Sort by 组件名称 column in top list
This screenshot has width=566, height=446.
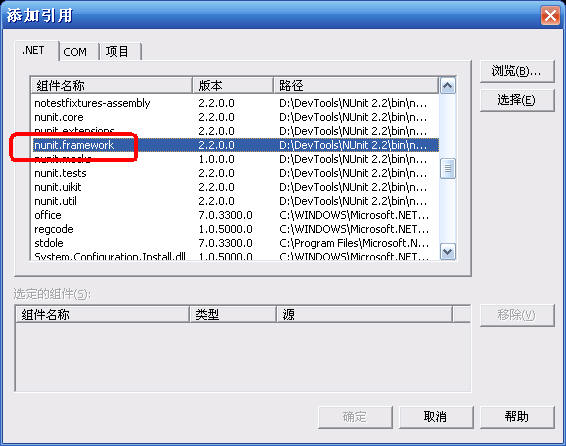tap(111, 86)
